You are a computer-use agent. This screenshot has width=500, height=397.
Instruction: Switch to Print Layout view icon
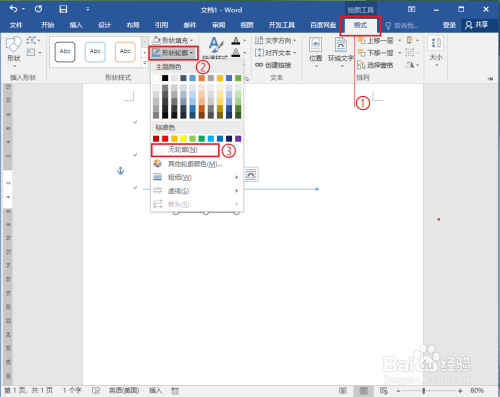click(x=364, y=390)
